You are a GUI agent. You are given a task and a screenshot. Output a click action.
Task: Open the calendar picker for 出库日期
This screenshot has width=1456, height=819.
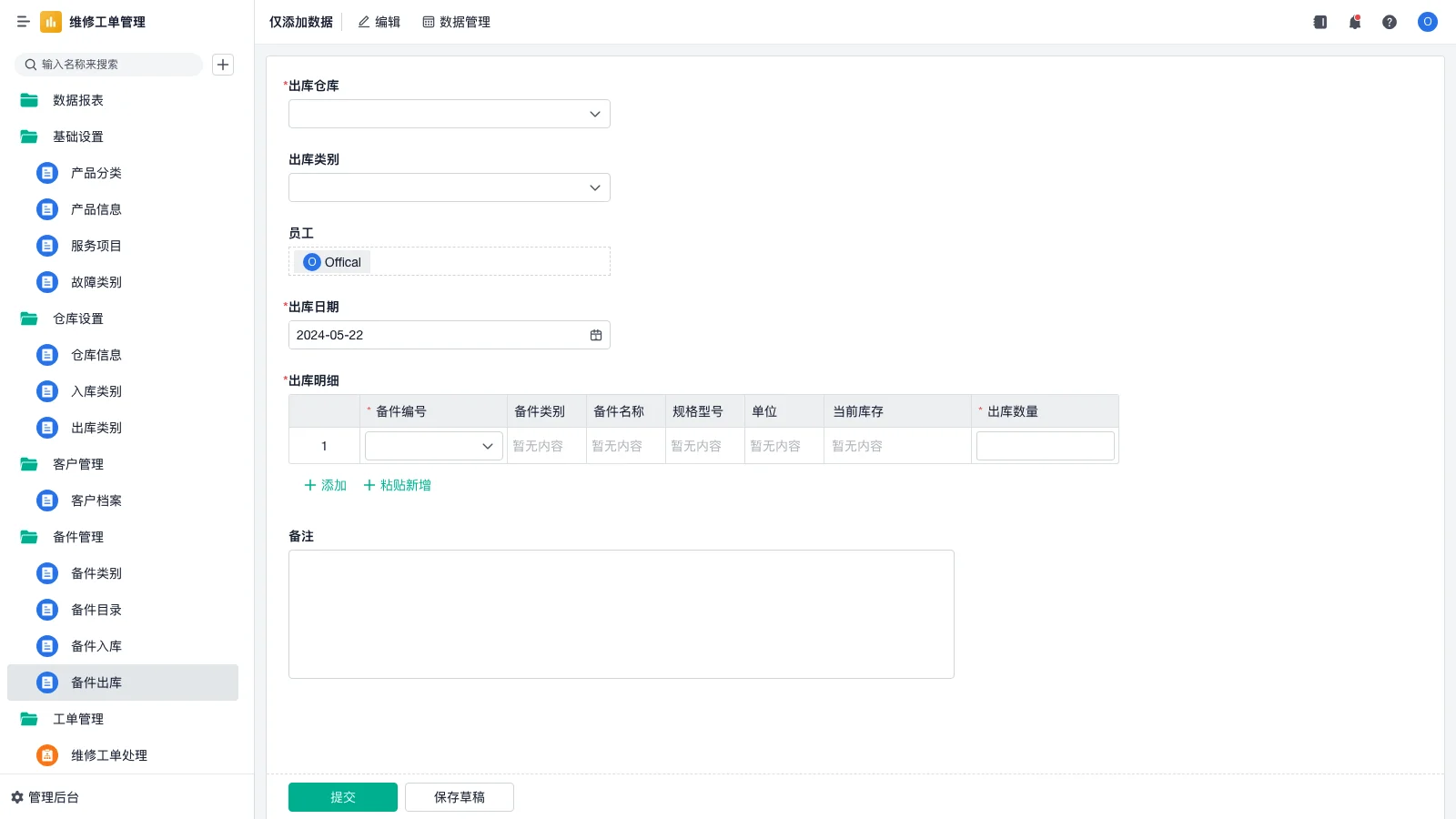pyautogui.click(x=596, y=335)
